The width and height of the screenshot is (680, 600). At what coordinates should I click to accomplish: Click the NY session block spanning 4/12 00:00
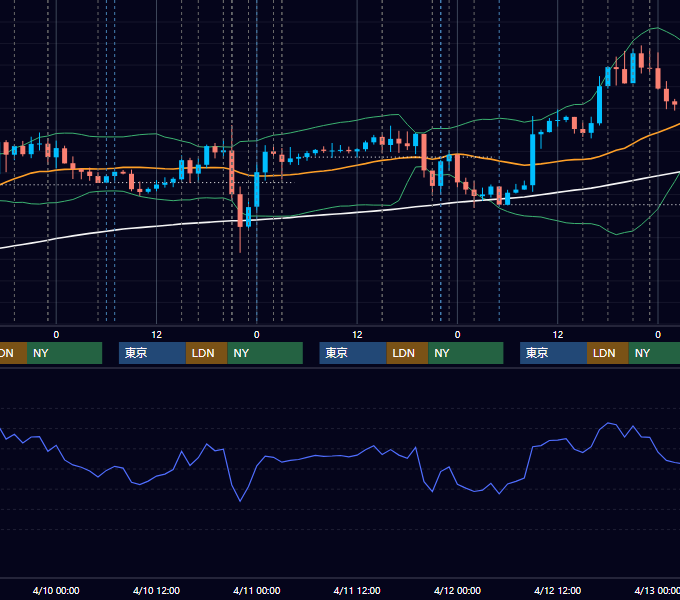pos(465,353)
